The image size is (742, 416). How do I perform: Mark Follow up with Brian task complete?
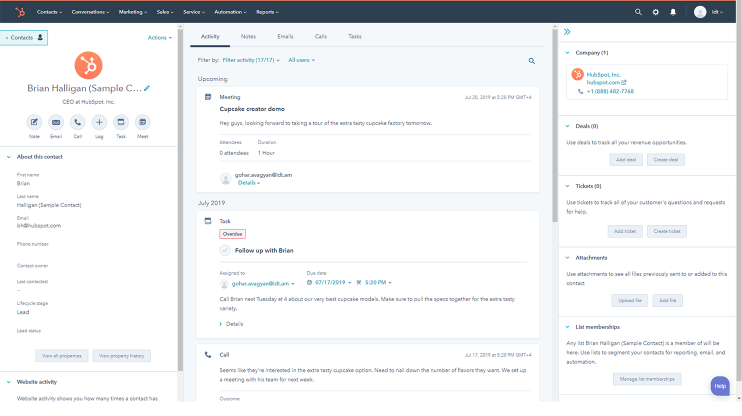click(225, 250)
